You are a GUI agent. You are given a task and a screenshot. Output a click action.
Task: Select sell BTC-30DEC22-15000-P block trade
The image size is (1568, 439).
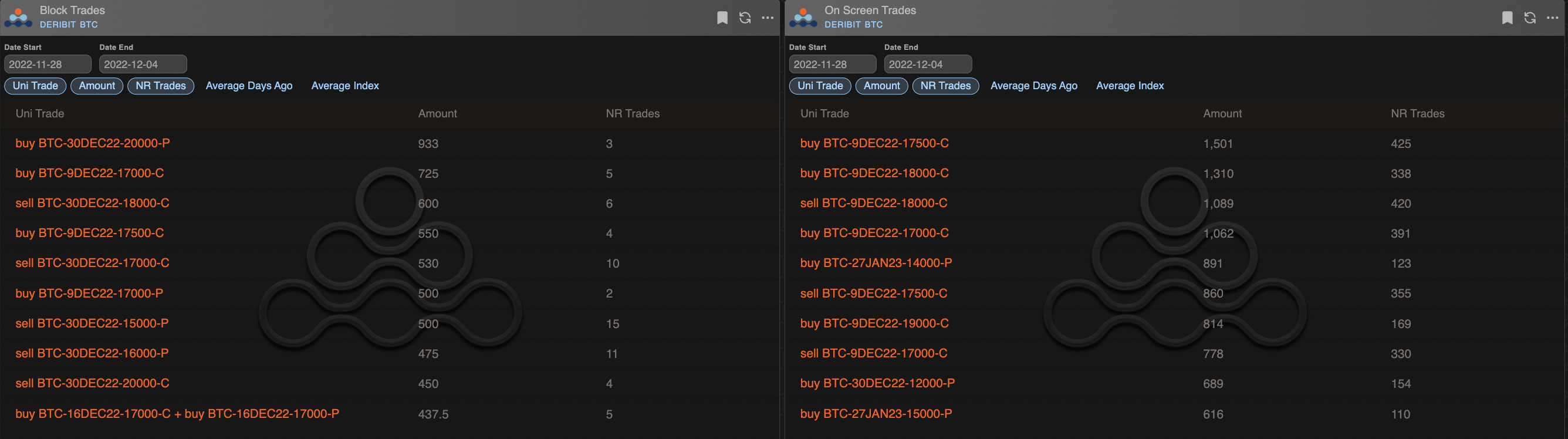click(92, 323)
